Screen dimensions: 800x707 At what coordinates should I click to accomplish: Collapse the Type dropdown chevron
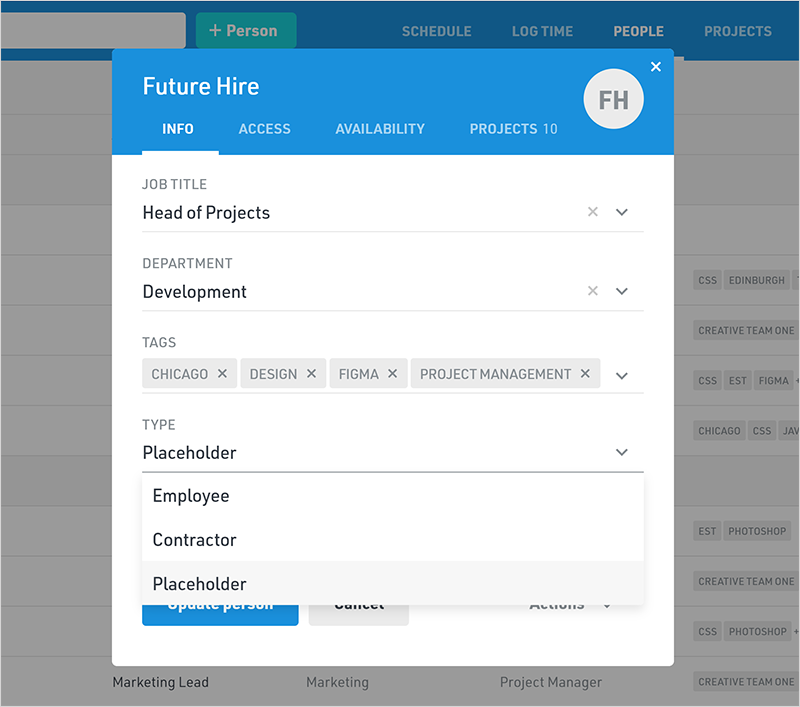tap(622, 452)
